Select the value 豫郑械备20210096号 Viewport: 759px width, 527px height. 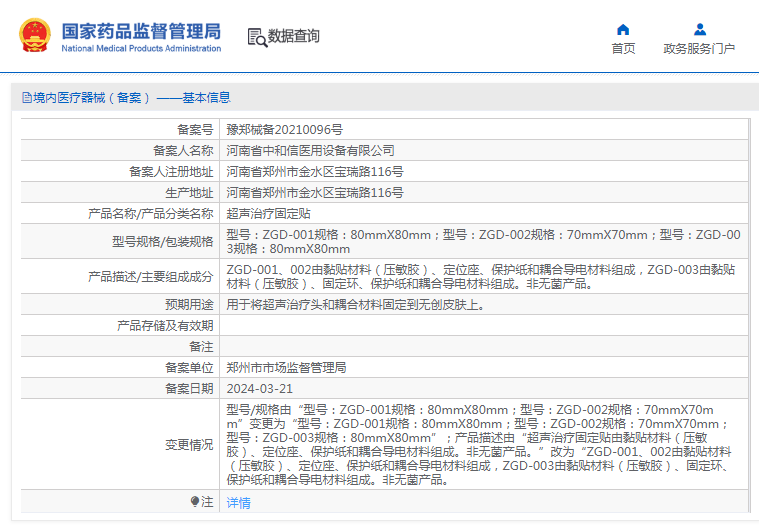[285, 130]
